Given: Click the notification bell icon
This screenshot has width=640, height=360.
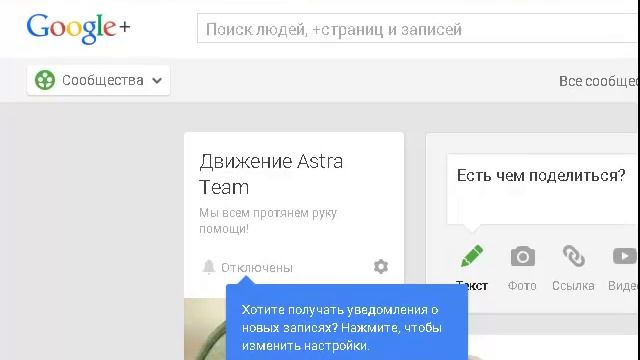Looking at the screenshot, I should tap(209, 267).
